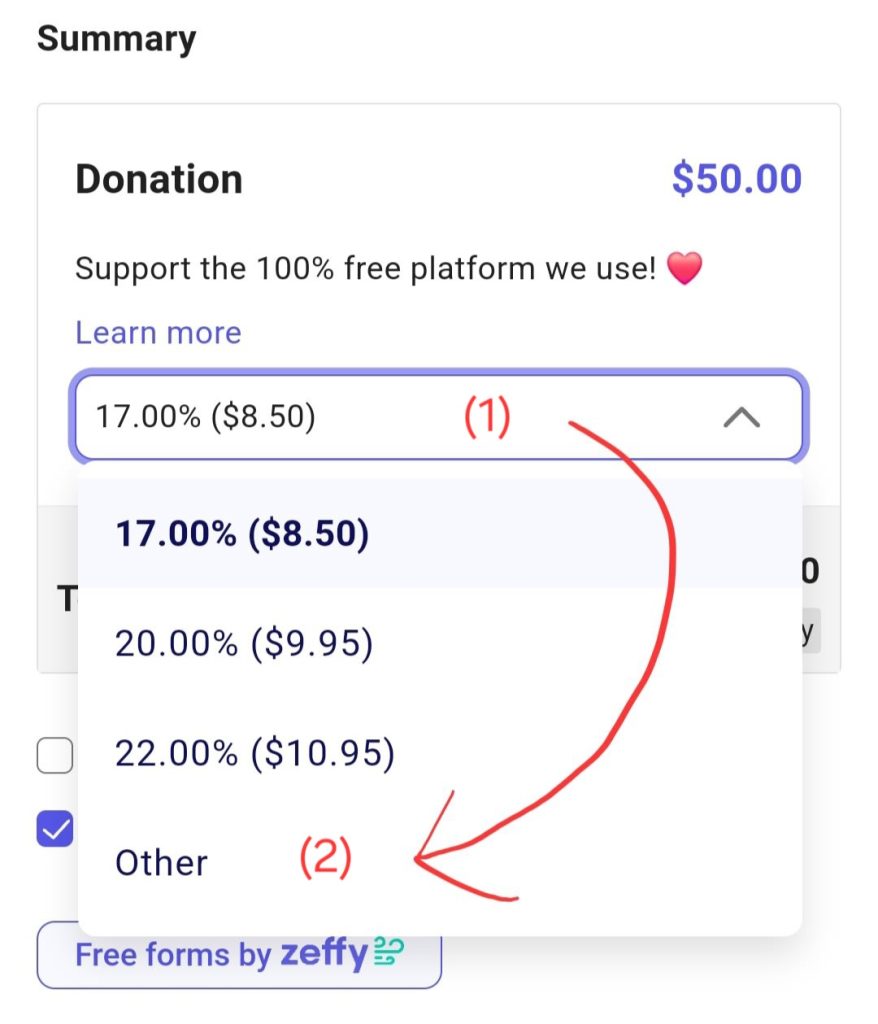Click the Zeffy brand name text
The height and width of the screenshot is (1024, 878).
(x=325, y=953)
